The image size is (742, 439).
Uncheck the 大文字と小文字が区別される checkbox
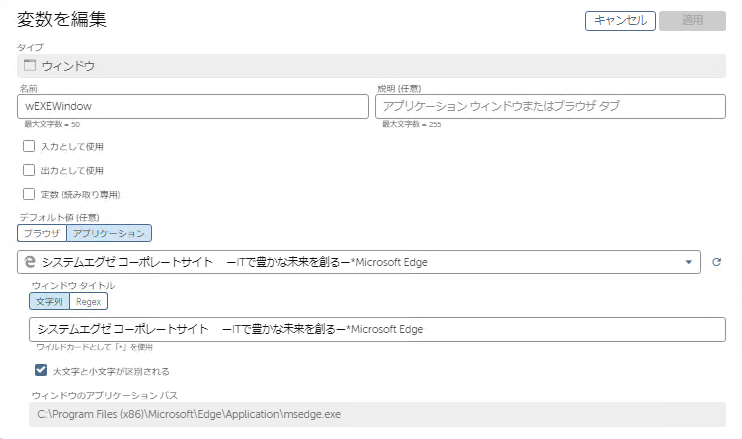pyautogui.click(x=40, y=370)
